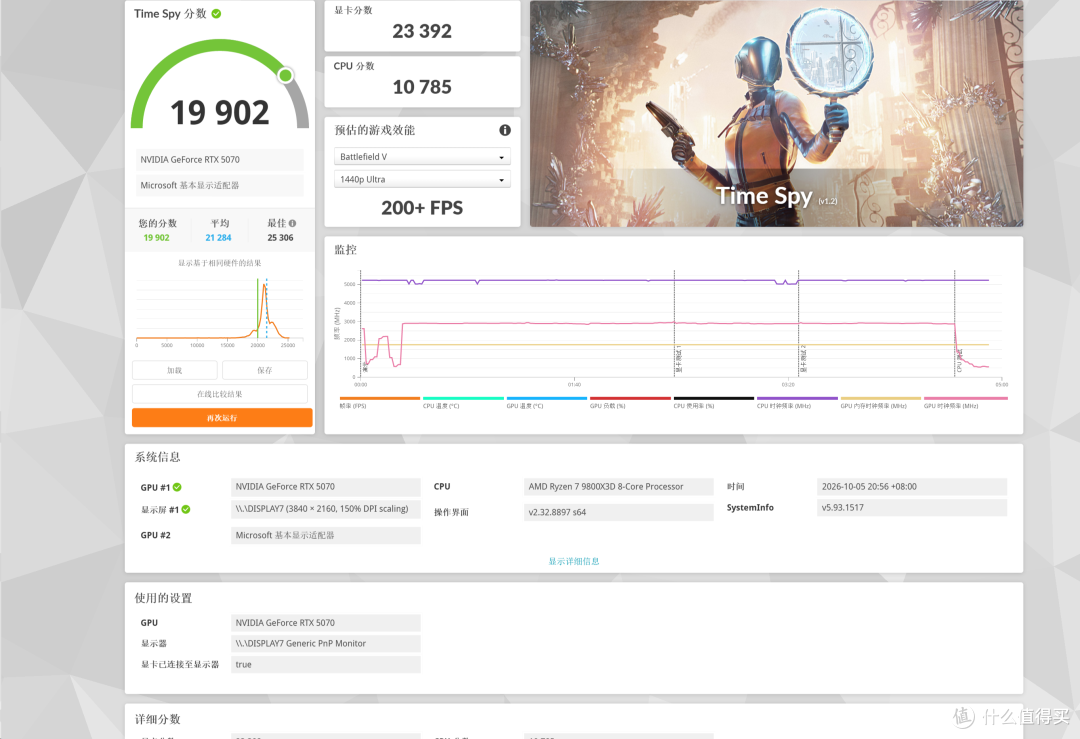Click the best score 25 306
1080x739 pixels.
point(280,238)
